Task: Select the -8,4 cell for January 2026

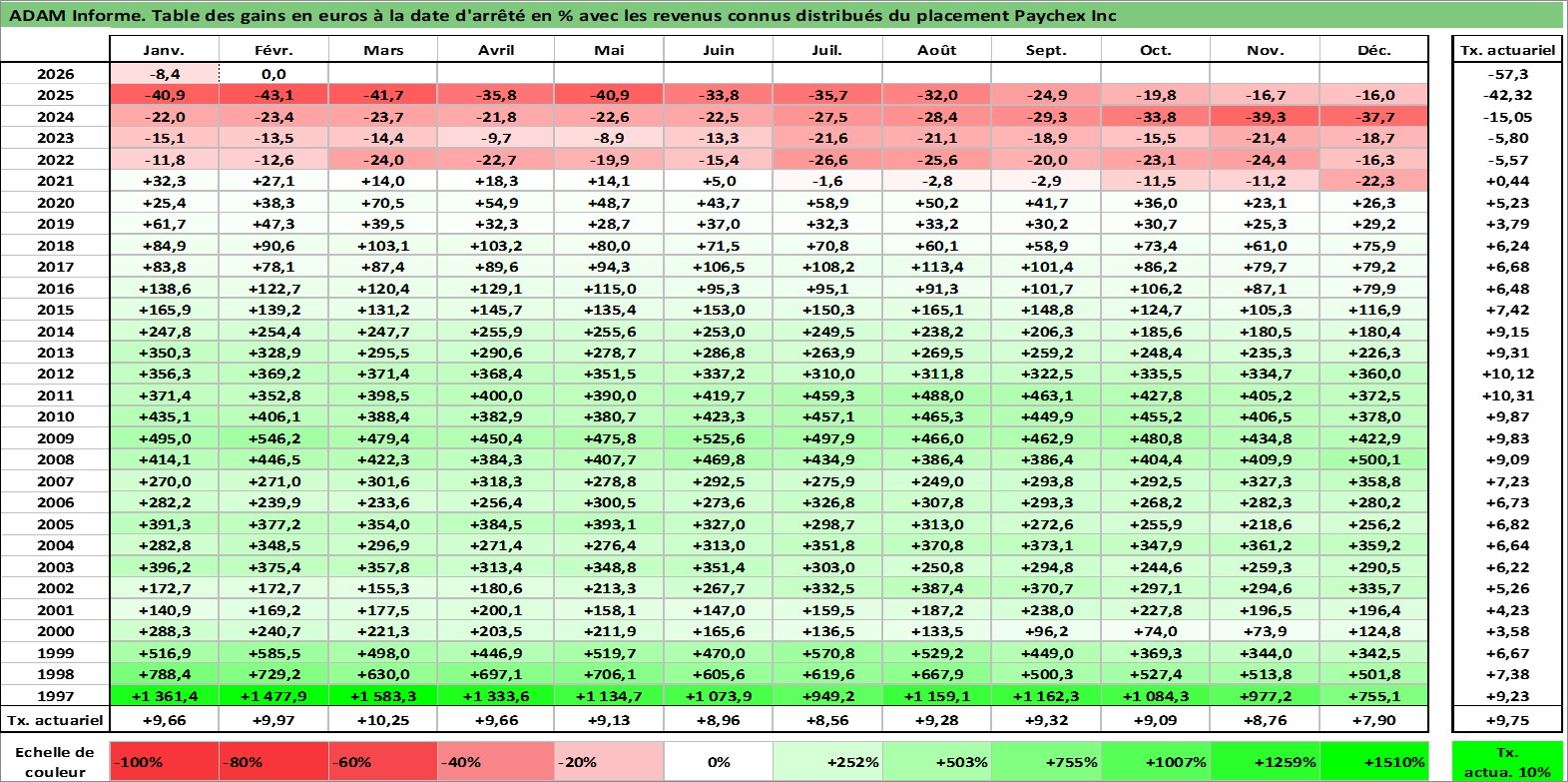Action: 164,74
